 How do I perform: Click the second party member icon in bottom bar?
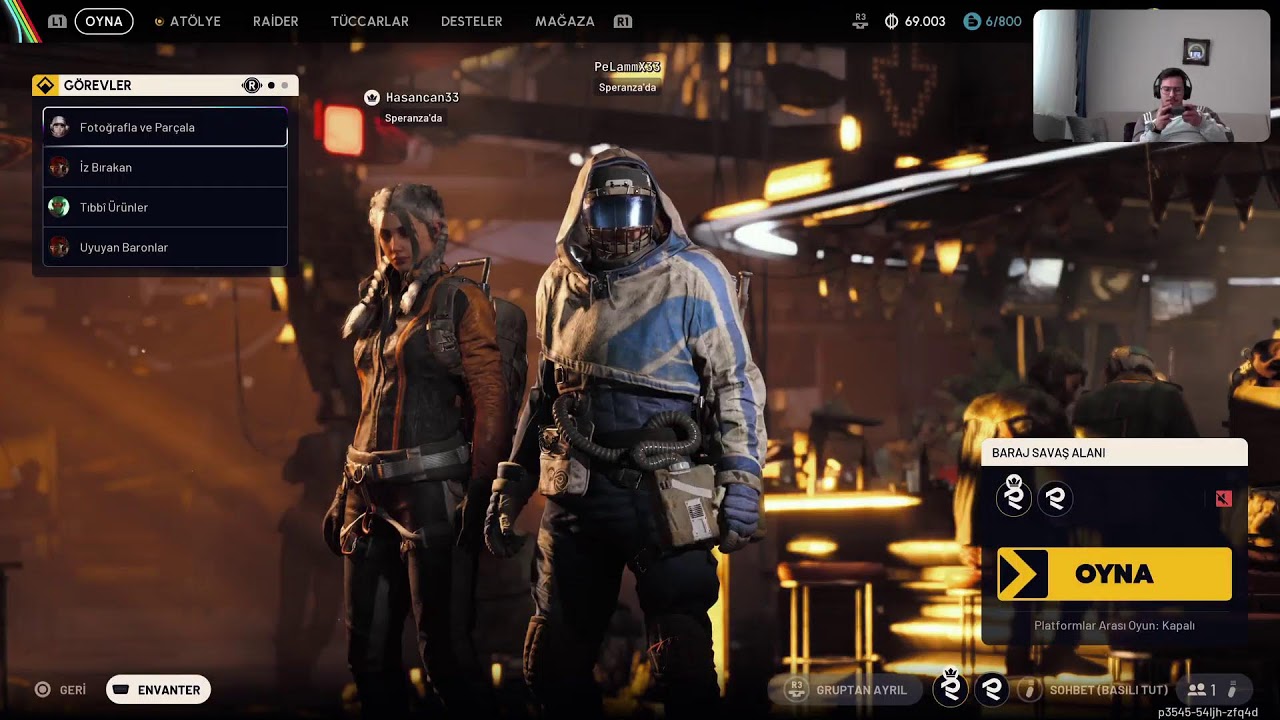point(992,689)
